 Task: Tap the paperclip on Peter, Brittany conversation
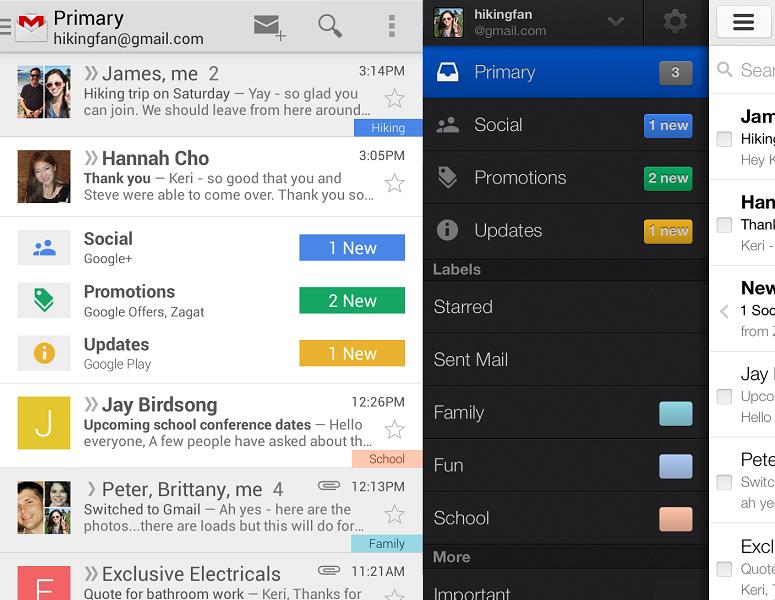pyautogui.click(x=329, y=486)
